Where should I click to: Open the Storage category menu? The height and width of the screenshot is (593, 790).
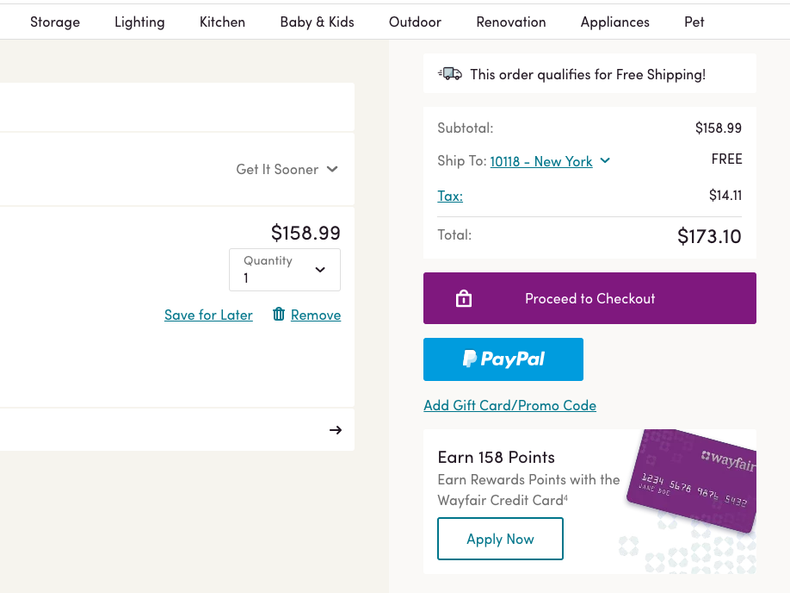[x=55, y=22]
